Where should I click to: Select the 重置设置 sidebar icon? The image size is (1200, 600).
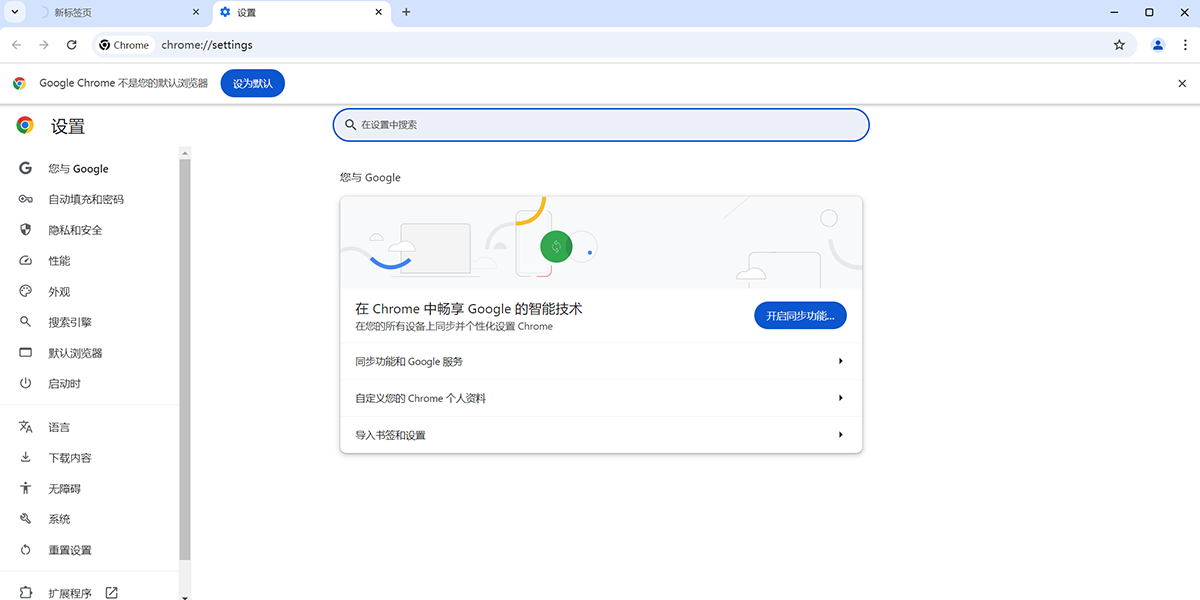click(x=25, y=549)
